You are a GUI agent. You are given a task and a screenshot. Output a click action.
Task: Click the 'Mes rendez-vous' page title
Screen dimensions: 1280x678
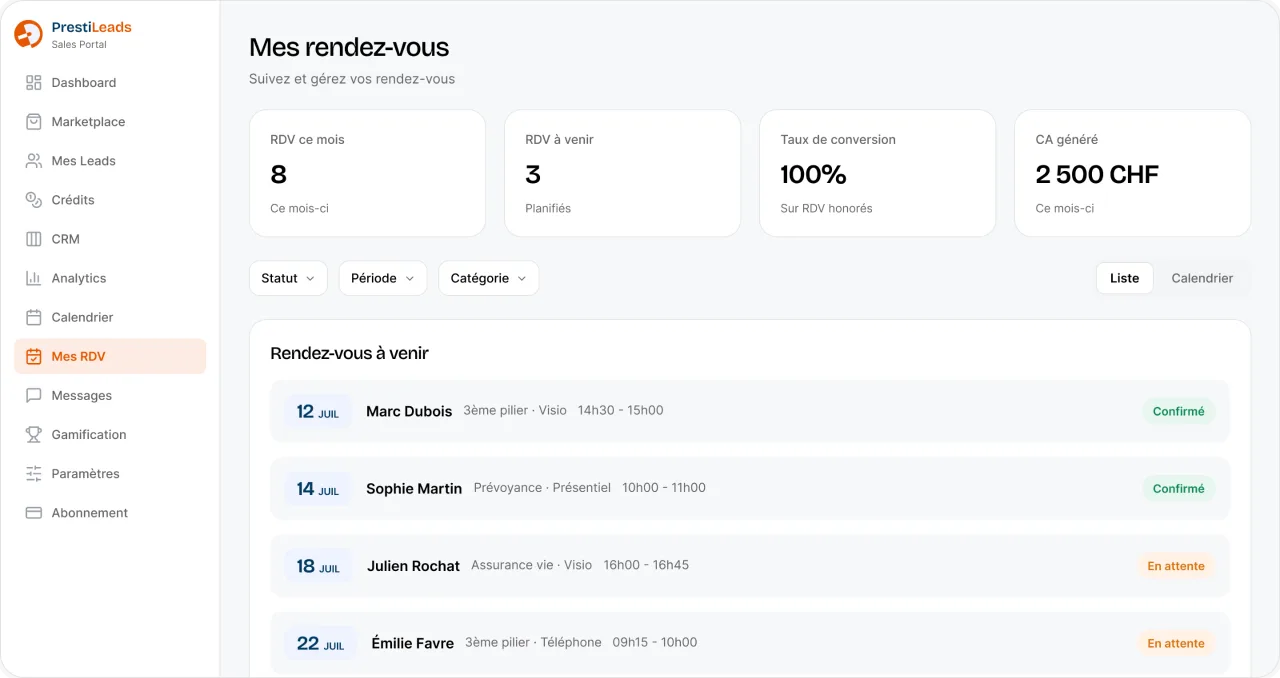[x=349, y=47]
